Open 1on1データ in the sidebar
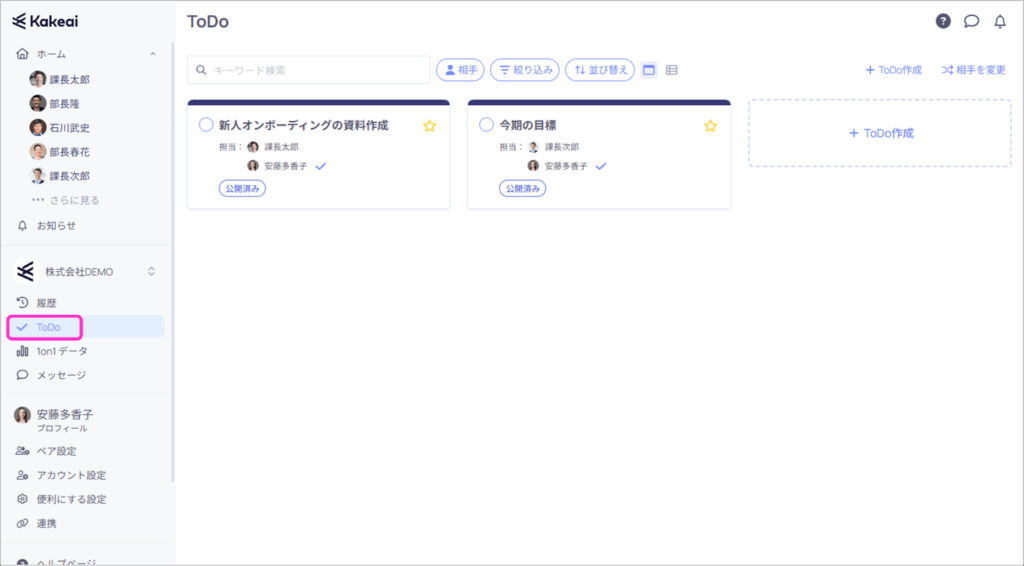Image resolution: width=1024 pixels, height=566 pixels. 62,351
